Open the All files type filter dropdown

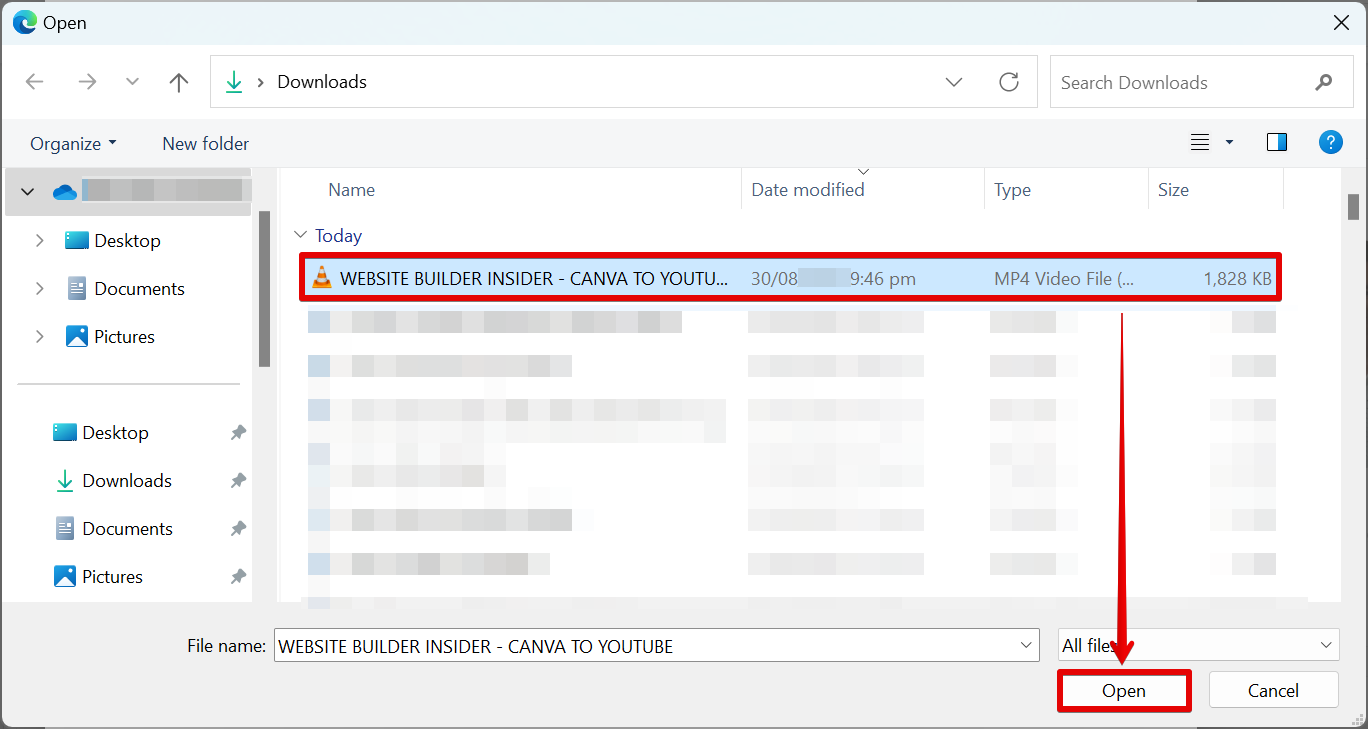coord(1198,646)
